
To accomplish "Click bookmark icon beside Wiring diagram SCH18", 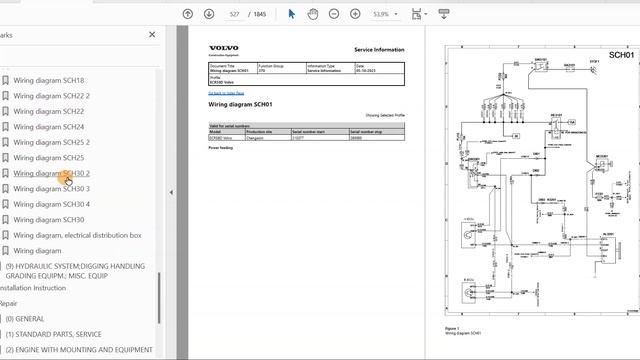I will pyautogui.click(x=6, y=80).
